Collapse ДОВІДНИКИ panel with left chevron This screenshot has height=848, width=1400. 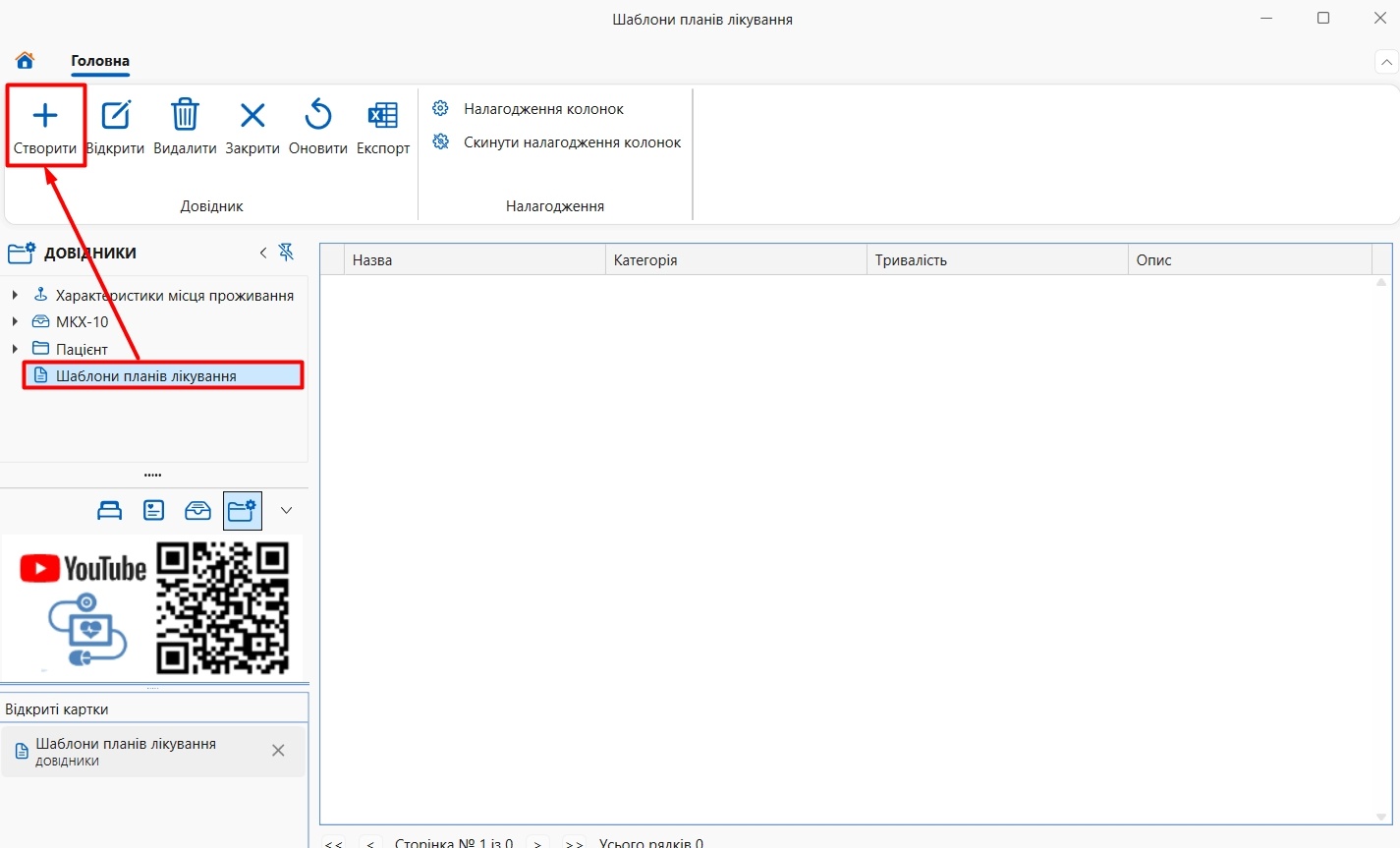[x=263, y=253]
